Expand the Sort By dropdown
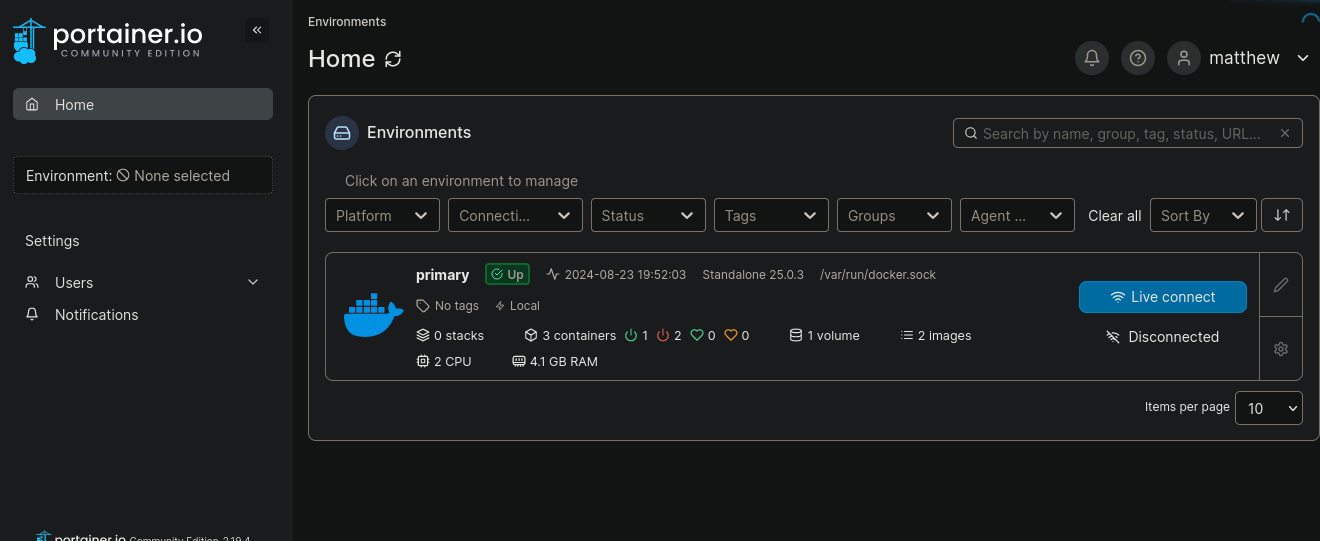The width and height of the screenshot is (1320, 541). [x=1203, y=215]
